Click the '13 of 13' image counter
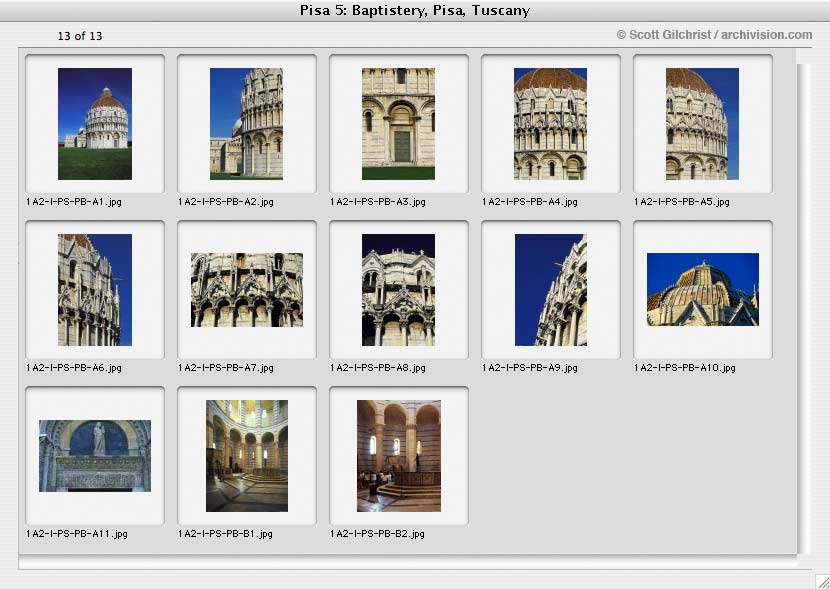The width and height of the screenshot is (830, 589). tap(80, 36)
